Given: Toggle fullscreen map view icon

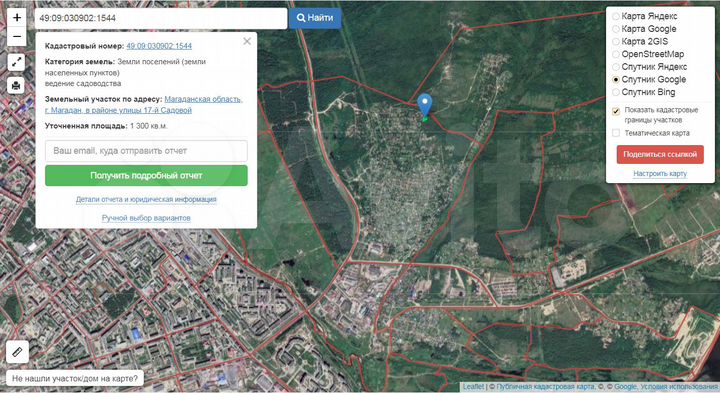Looking at the screenshot, I should 16,62.
